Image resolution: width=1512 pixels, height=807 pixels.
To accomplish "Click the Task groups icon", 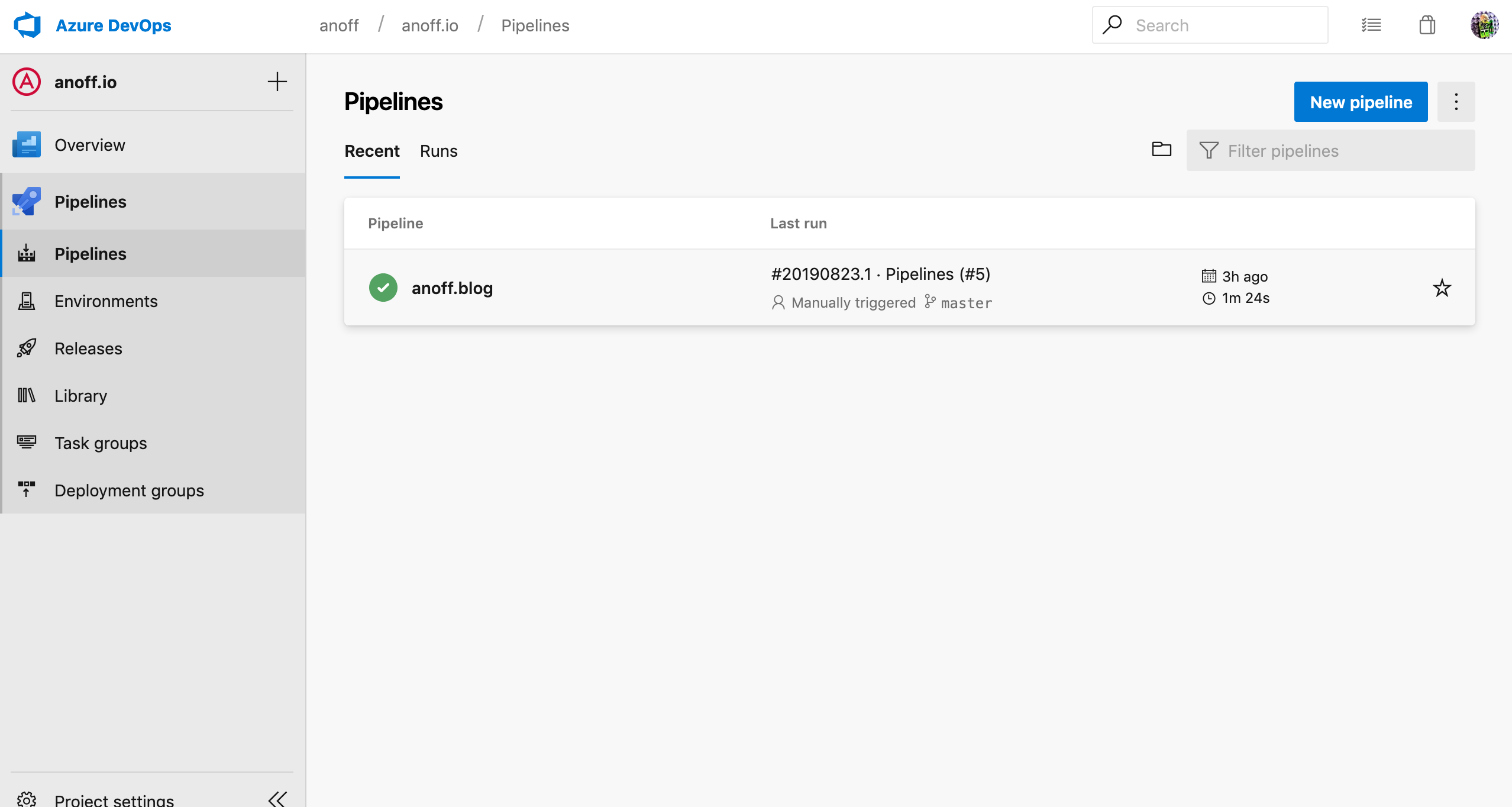I will pyautogui.click(x=27, y=442).
